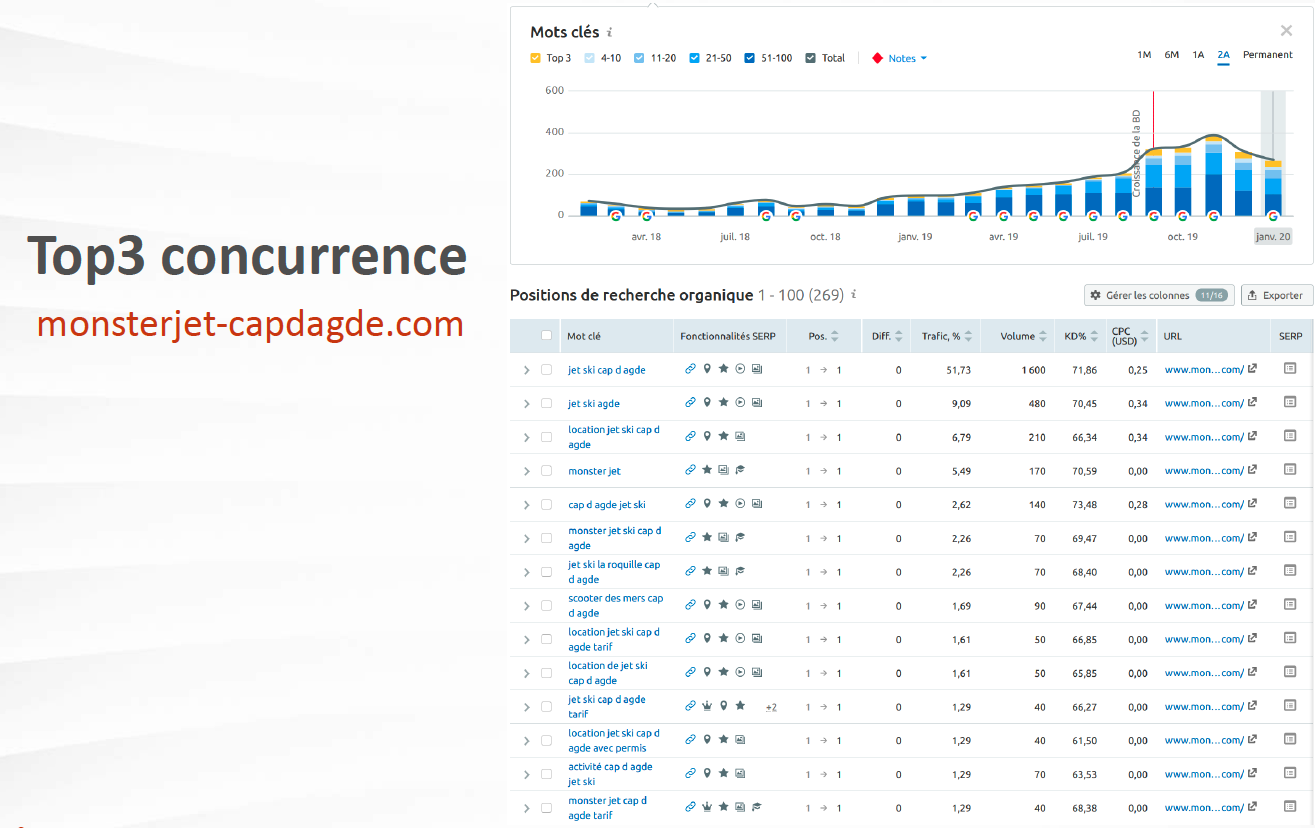Toggle the 21-50 positions series checkbox
The height and width of the screenshot is (828, 1315).
point(695,58)
